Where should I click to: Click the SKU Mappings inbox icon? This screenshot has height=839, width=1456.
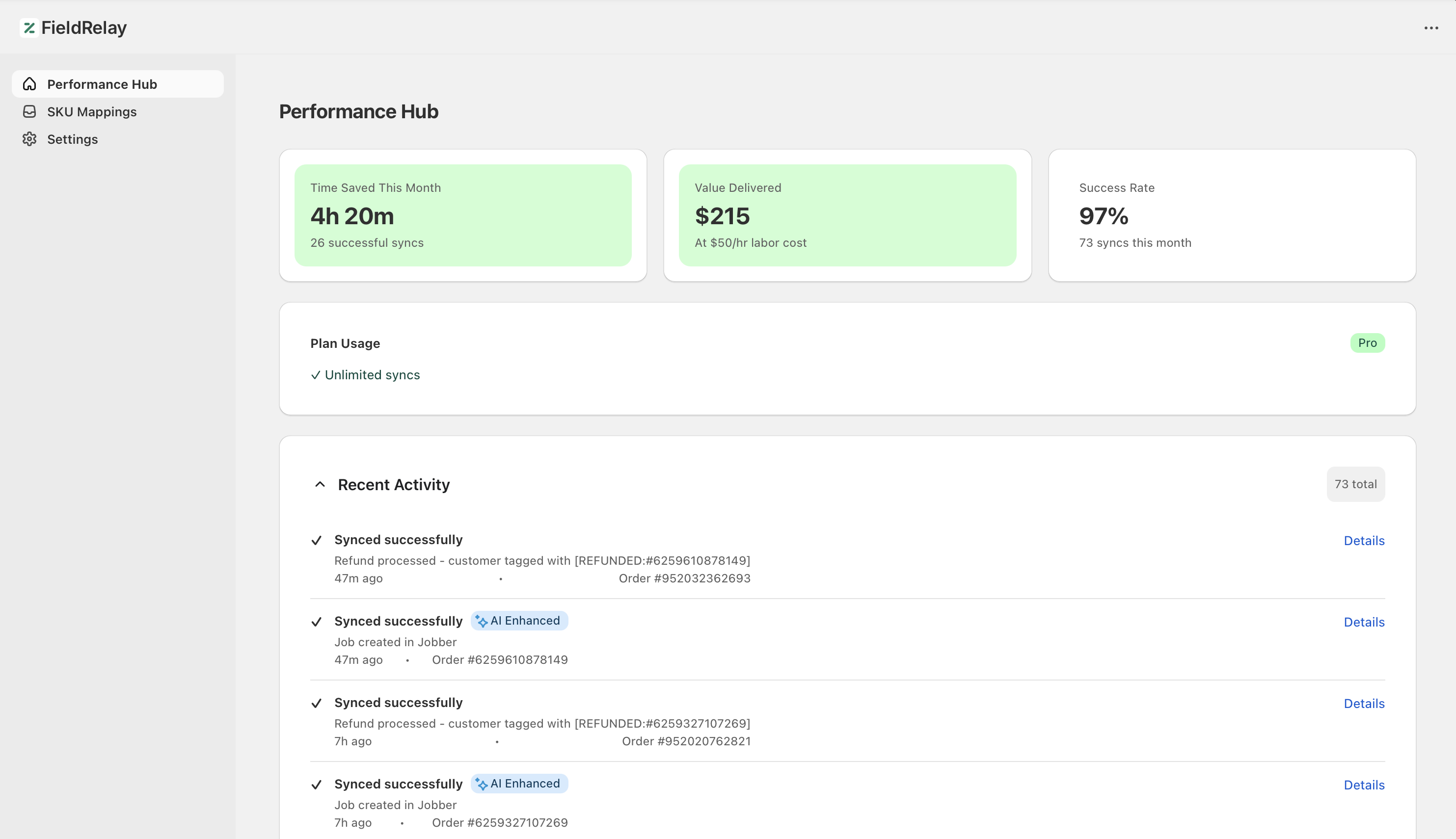[29, 112]
